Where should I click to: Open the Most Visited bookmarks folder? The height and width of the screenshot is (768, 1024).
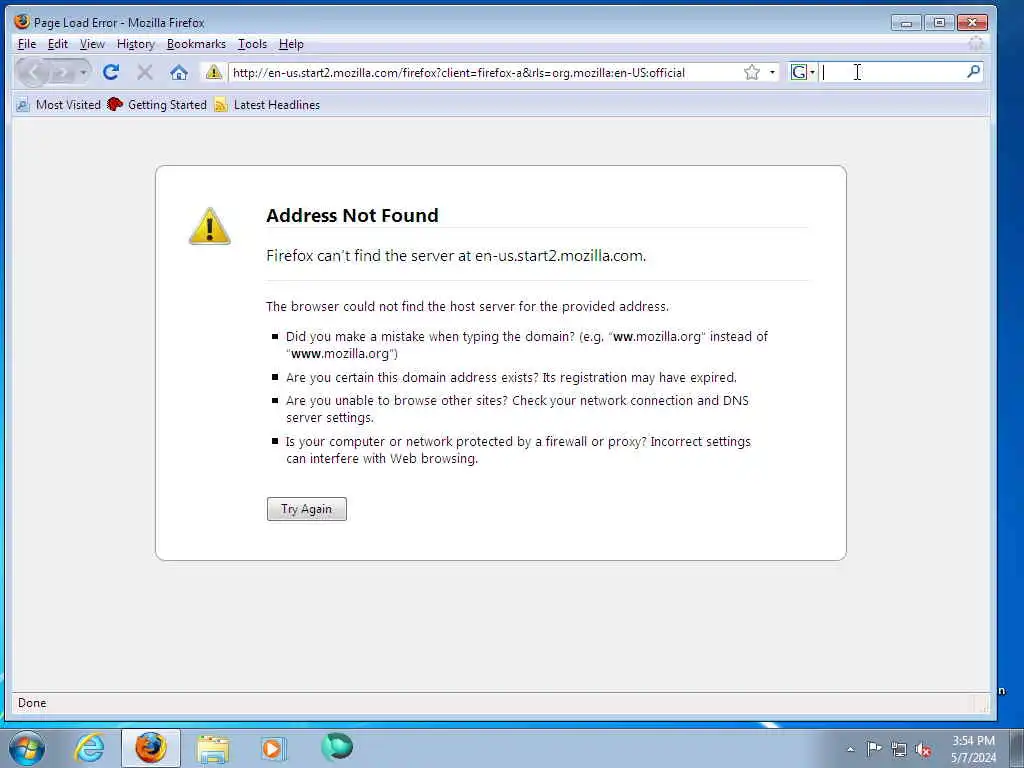coord(59,104)
